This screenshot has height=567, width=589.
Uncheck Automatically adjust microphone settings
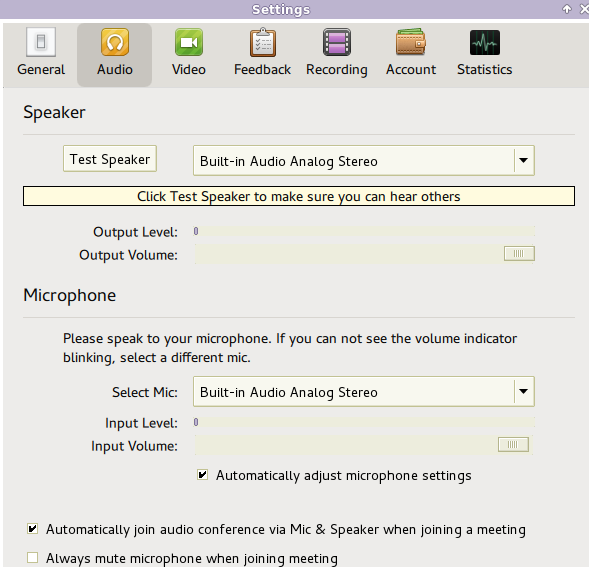[x=202, y=475]
